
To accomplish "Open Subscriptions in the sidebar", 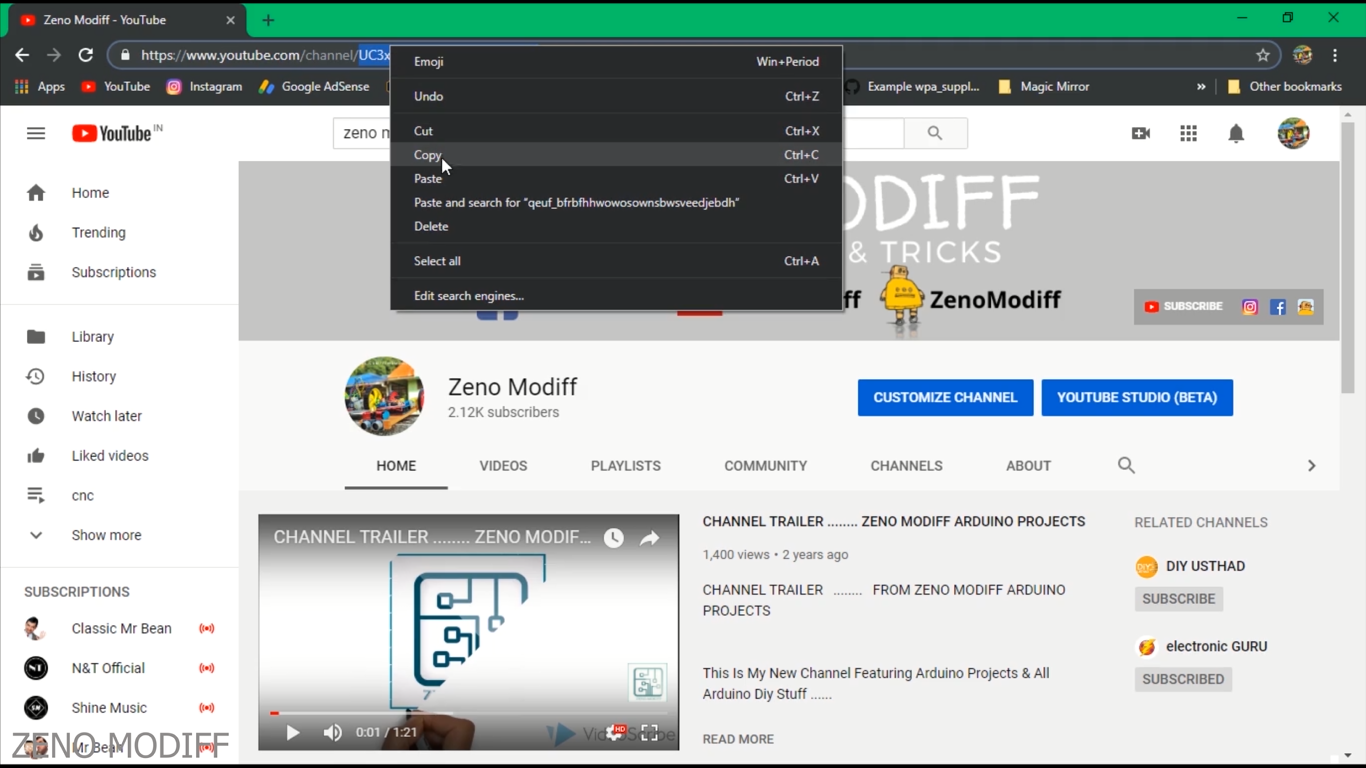I will tap(119, 272).
